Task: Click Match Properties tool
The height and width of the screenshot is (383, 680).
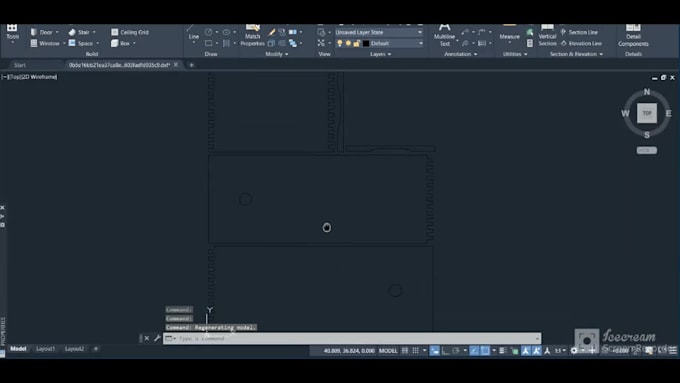Action: point(252,36)
